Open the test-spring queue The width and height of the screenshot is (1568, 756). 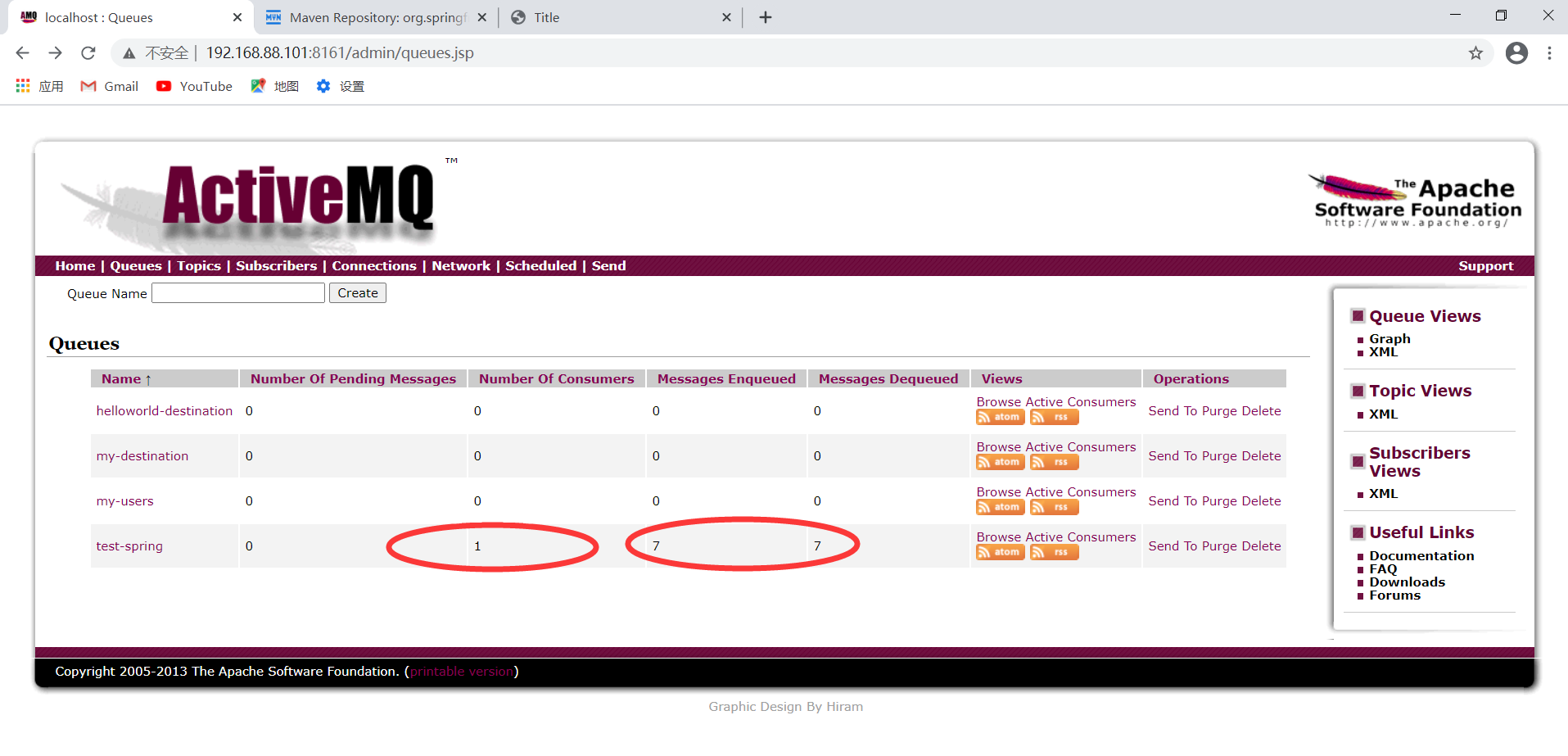(x=129, y=546)
